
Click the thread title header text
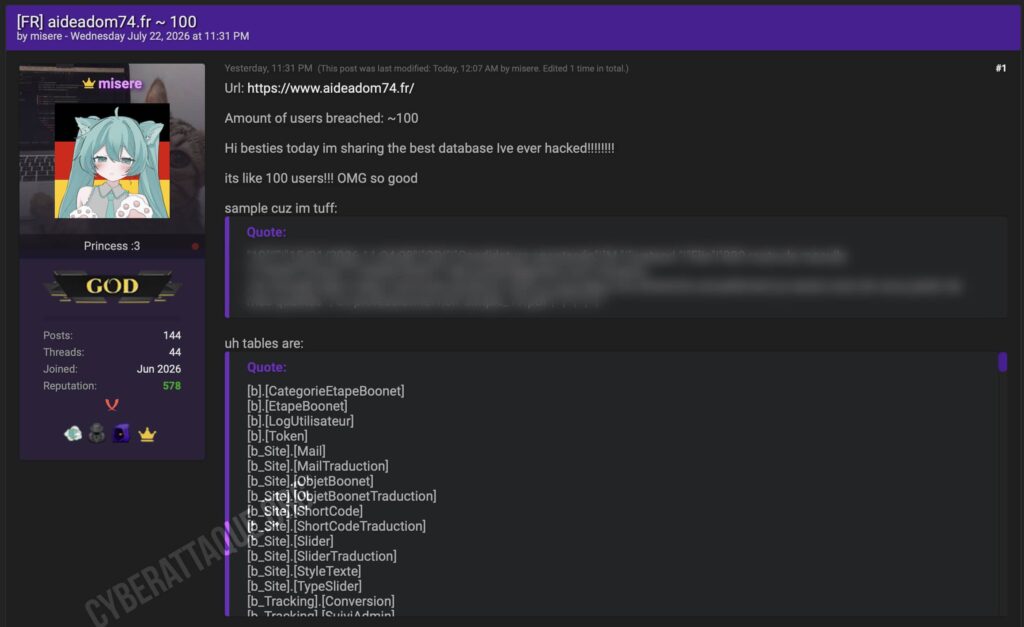(106, 22)
